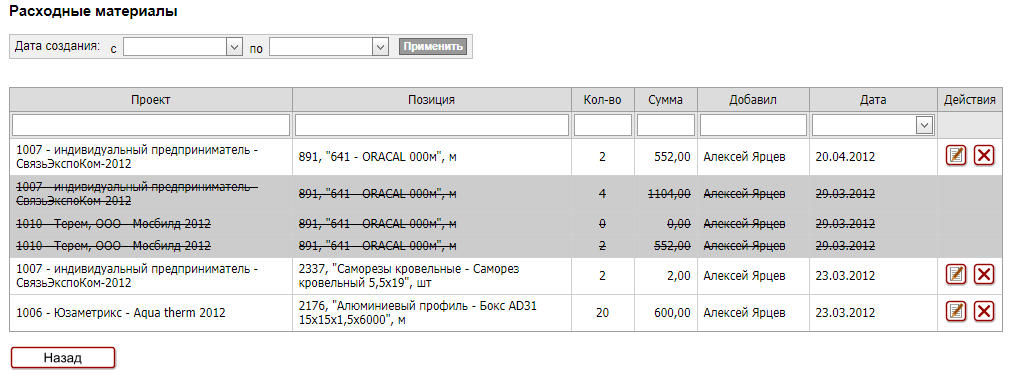
Task: Open the 'с' start date dropdown
Action: [234, 47]
